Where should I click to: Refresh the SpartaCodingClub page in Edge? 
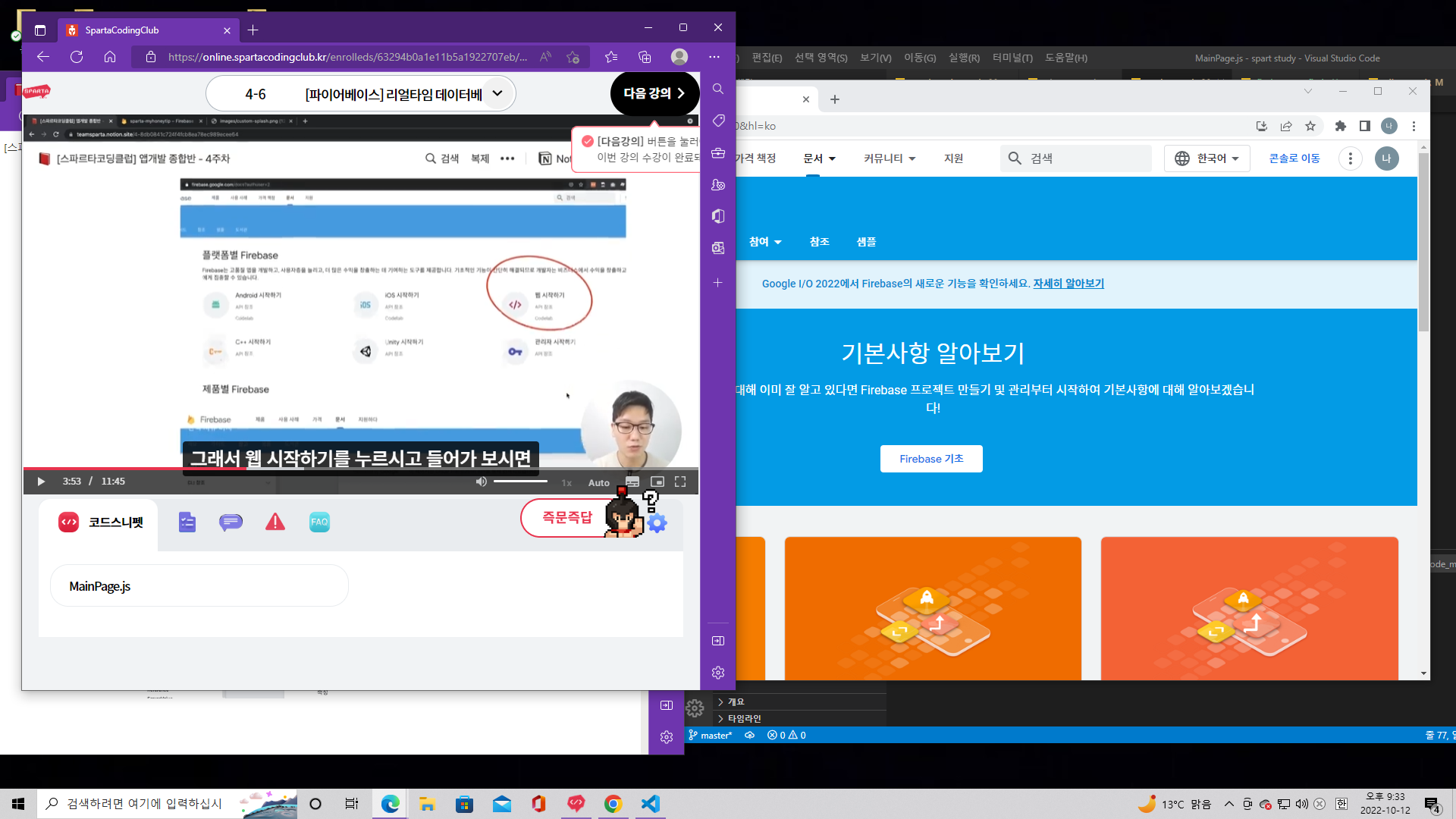(77, 57)
